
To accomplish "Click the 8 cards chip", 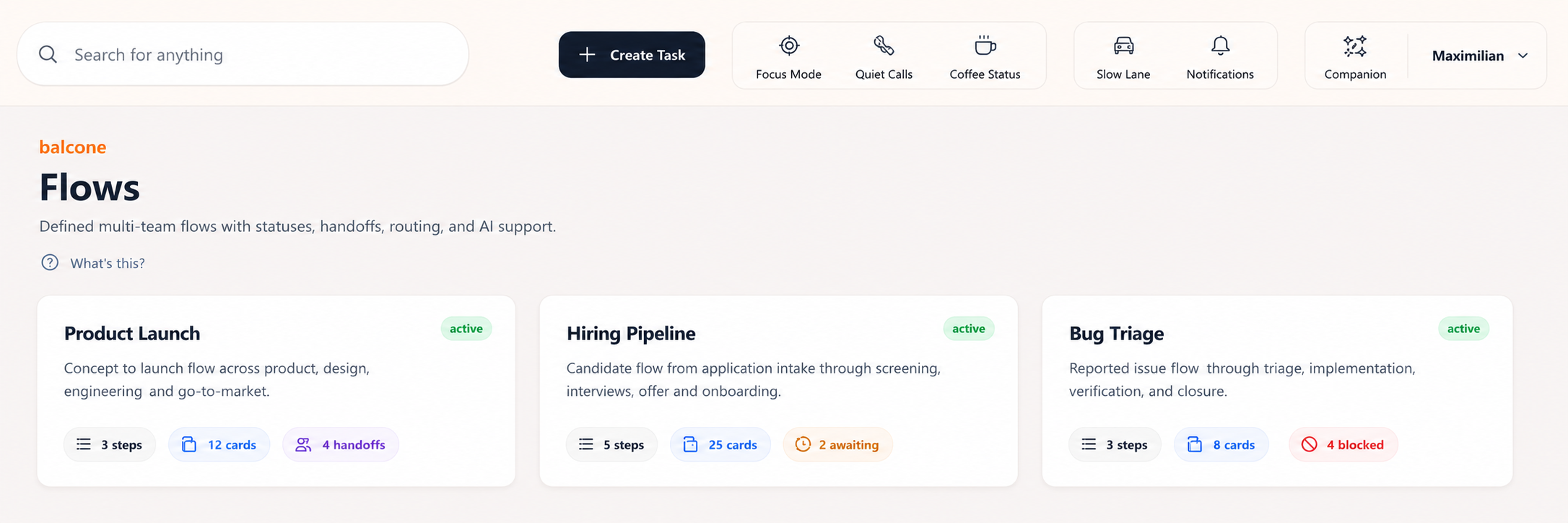I will [x=1221, y=444].
